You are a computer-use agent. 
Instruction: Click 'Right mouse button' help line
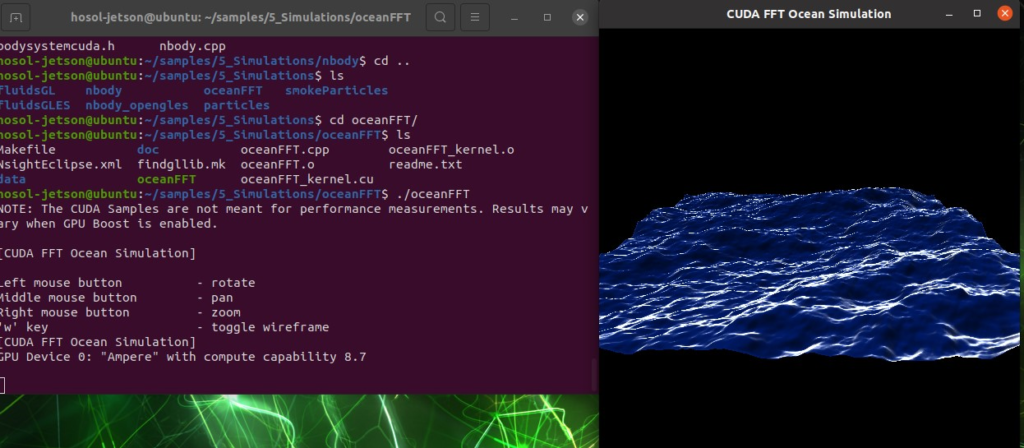point(120,313)
